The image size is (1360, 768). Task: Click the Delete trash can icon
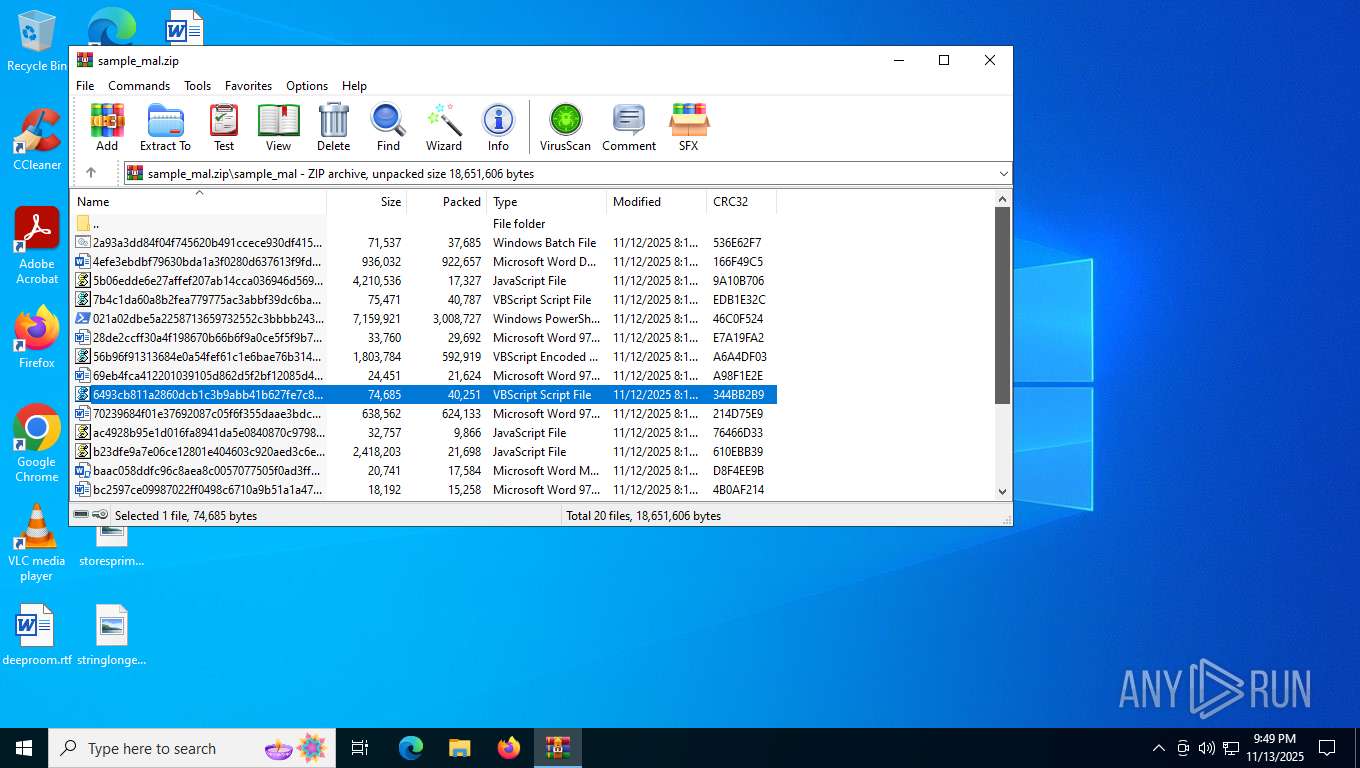click(x=334, y=127)
